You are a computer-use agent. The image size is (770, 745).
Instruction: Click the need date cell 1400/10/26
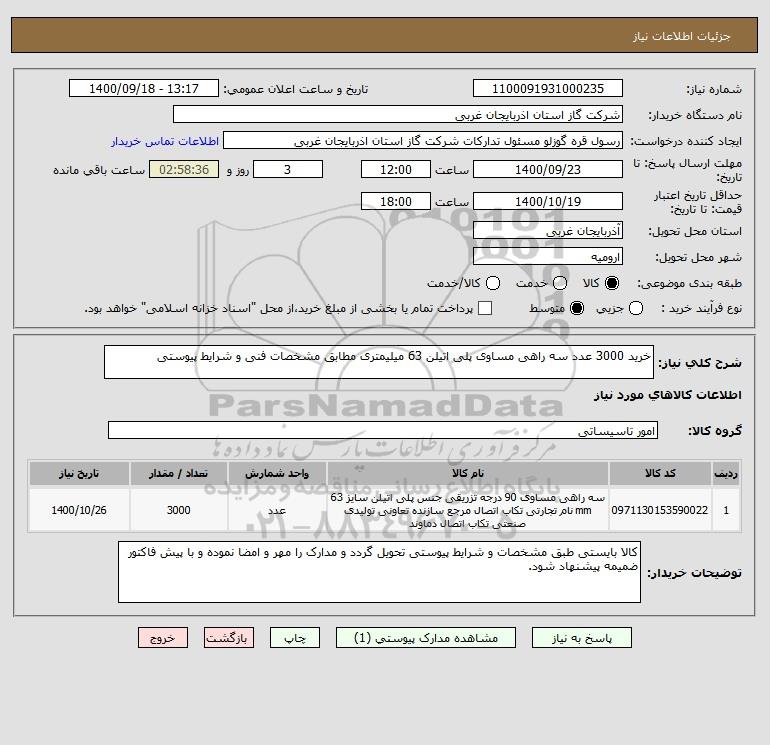pyautogui.click(x=79, y=510)
